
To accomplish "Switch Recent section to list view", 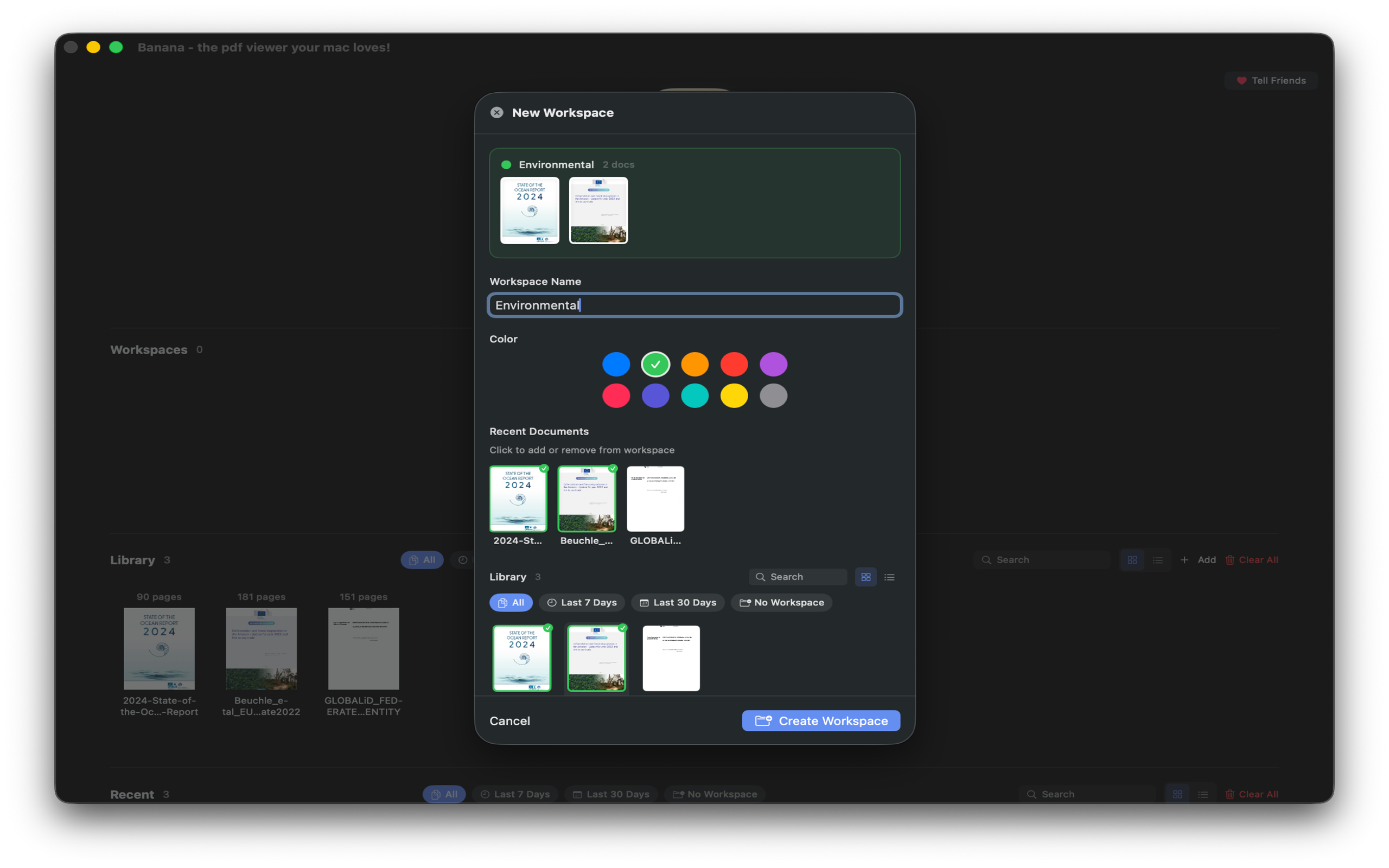I will pyautogui.click(x=1203, y=794).
